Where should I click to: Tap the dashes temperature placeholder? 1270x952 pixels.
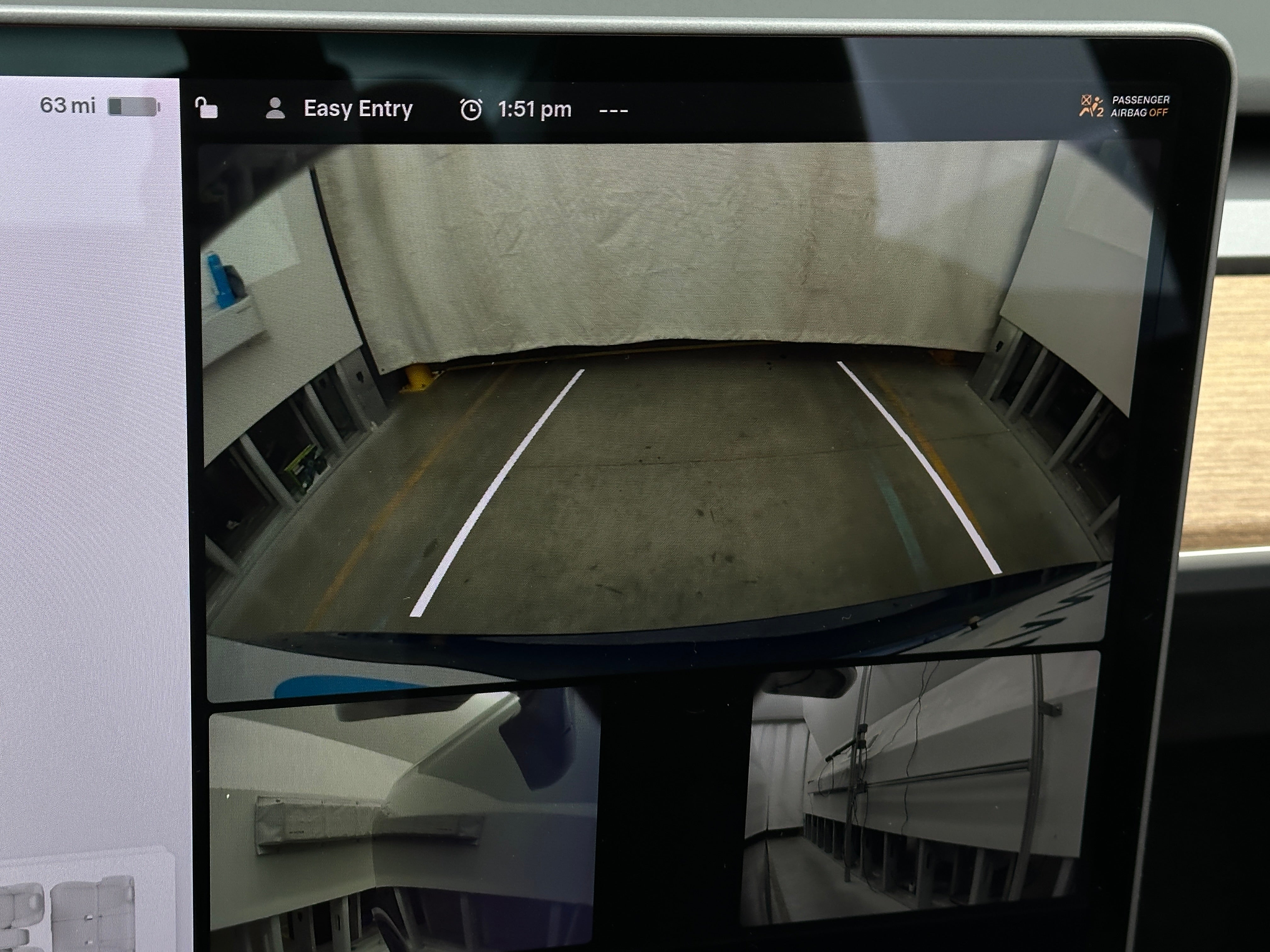point(613,110)
